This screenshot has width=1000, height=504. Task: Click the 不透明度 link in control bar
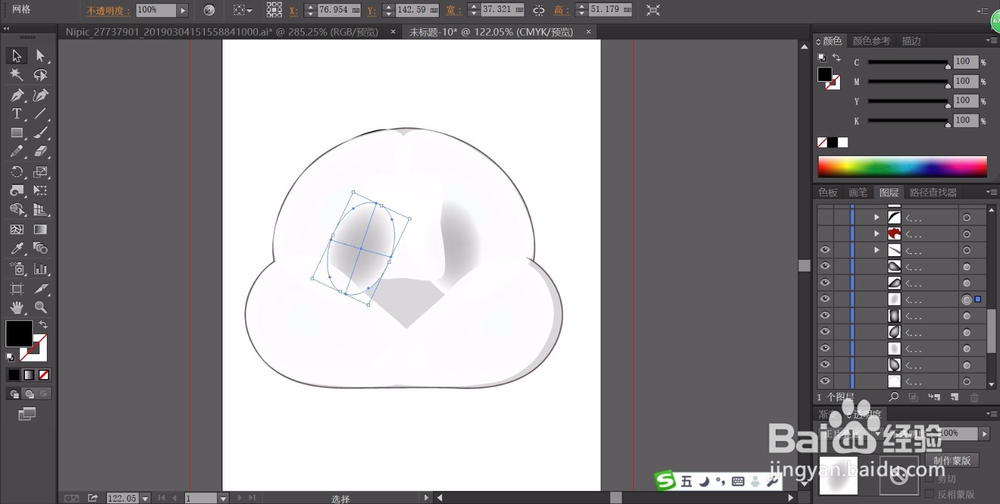109,11
